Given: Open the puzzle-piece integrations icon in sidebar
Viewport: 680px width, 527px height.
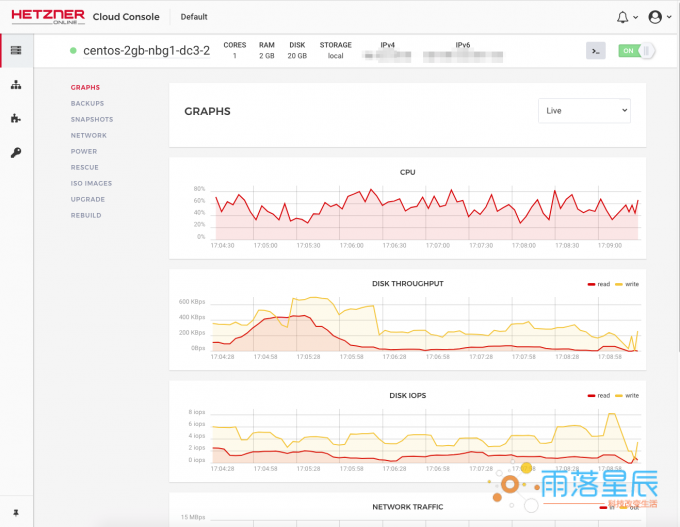Looking at the screenshot, I should tap(16, 118).
